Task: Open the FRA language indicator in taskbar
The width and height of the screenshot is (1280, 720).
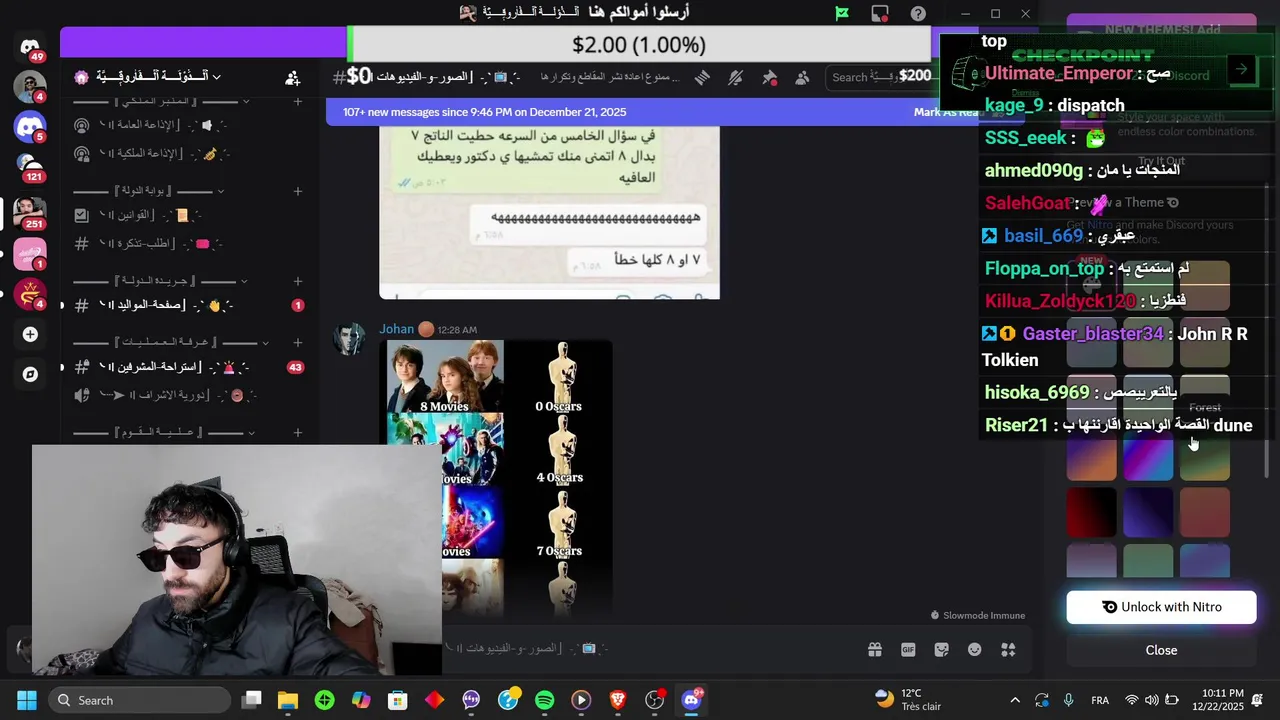Action: coord(1100,700)
